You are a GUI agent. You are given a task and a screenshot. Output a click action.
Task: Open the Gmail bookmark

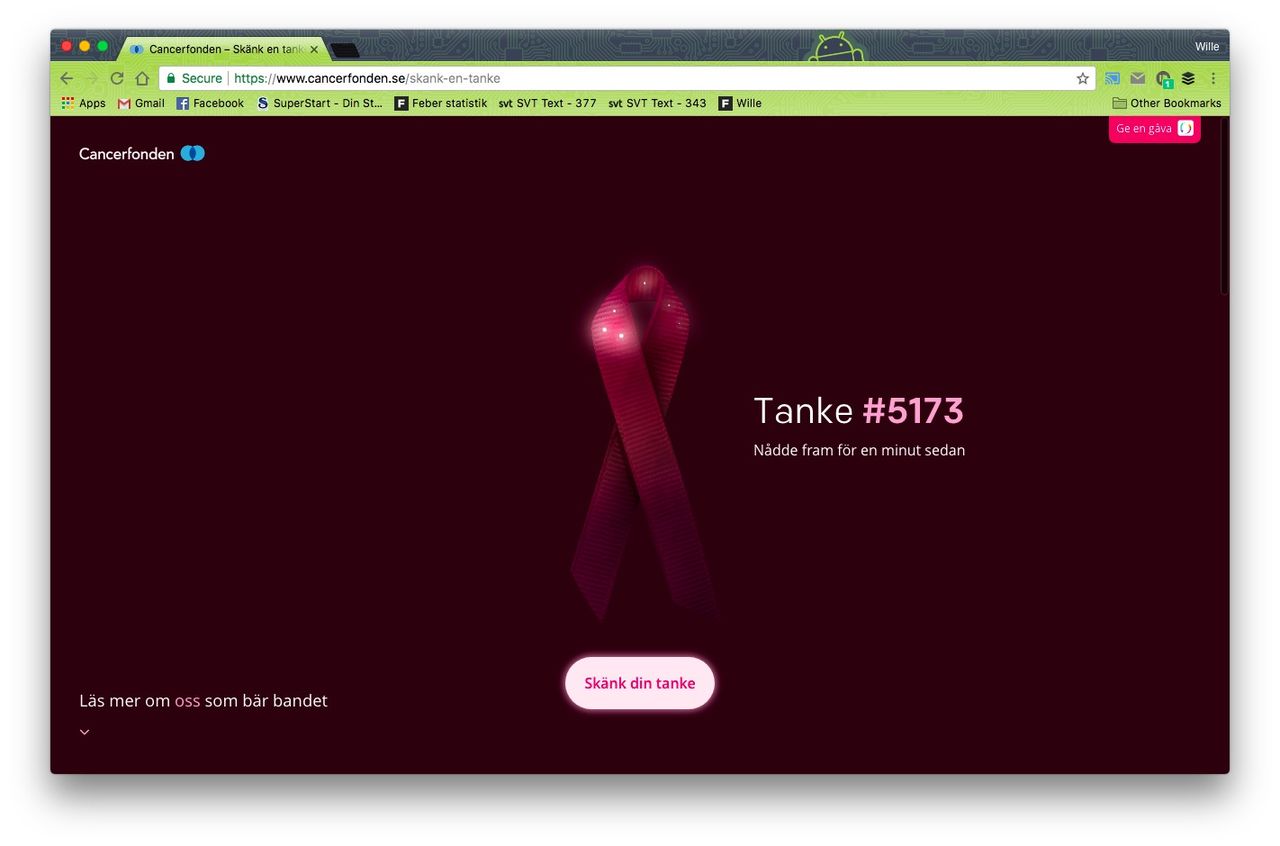coord(141,103)
